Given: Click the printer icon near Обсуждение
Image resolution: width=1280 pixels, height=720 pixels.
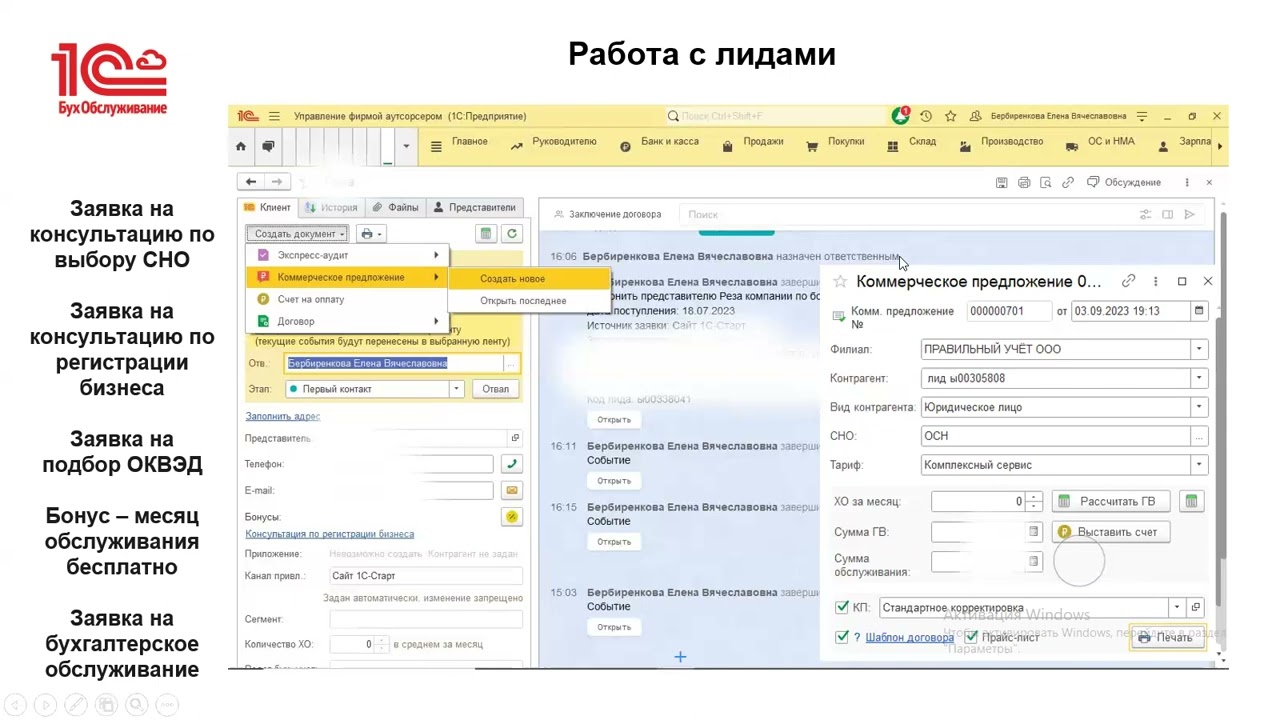Looking at the screenshot, I should click(1024, 183).
